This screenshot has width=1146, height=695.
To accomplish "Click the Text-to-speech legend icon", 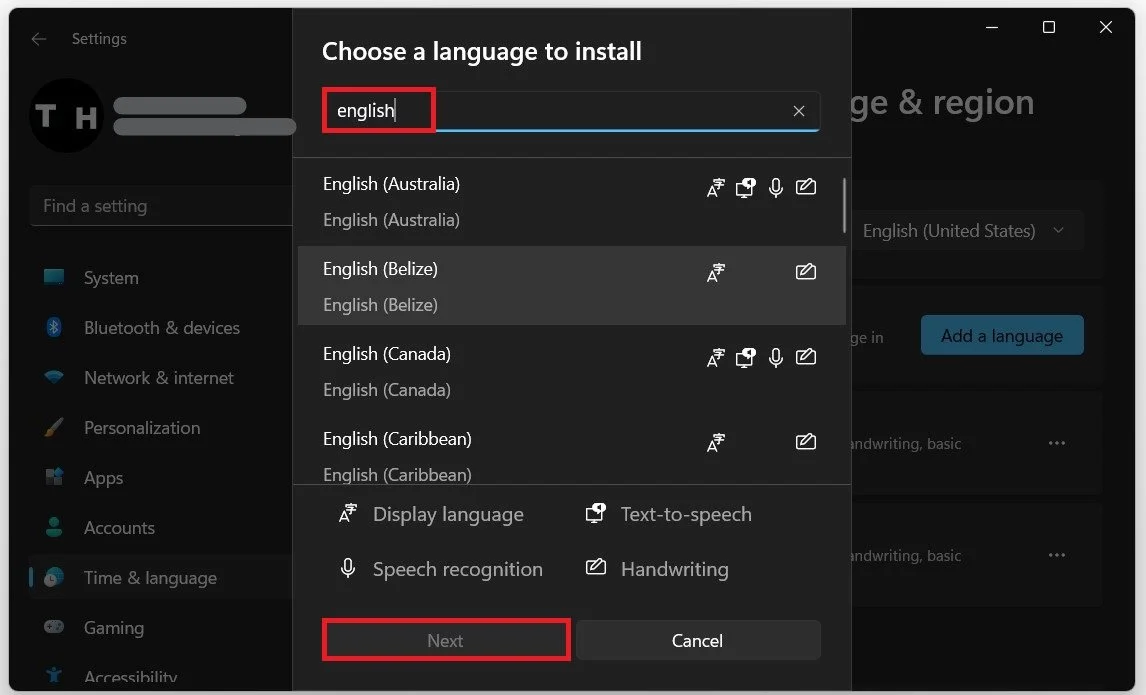I will click(x=595, y=513).
